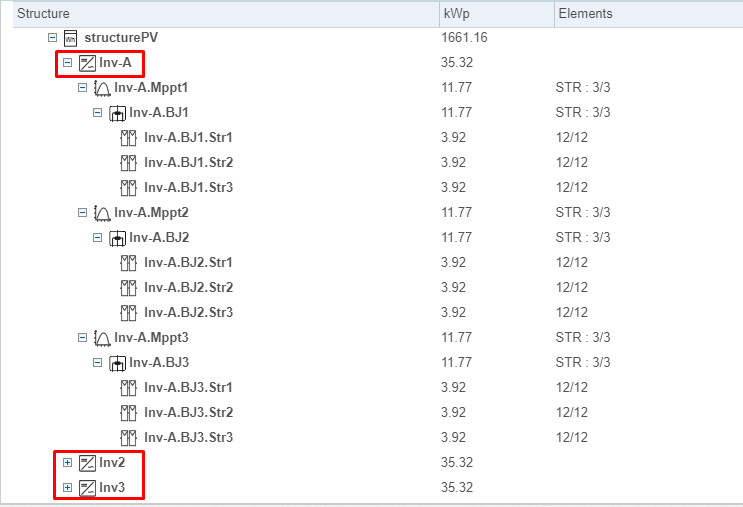Viewport: 743px width, 507px height.
Task: Click the Inv-A.BJ3.Str2 string icon
Action: (128, 413)
